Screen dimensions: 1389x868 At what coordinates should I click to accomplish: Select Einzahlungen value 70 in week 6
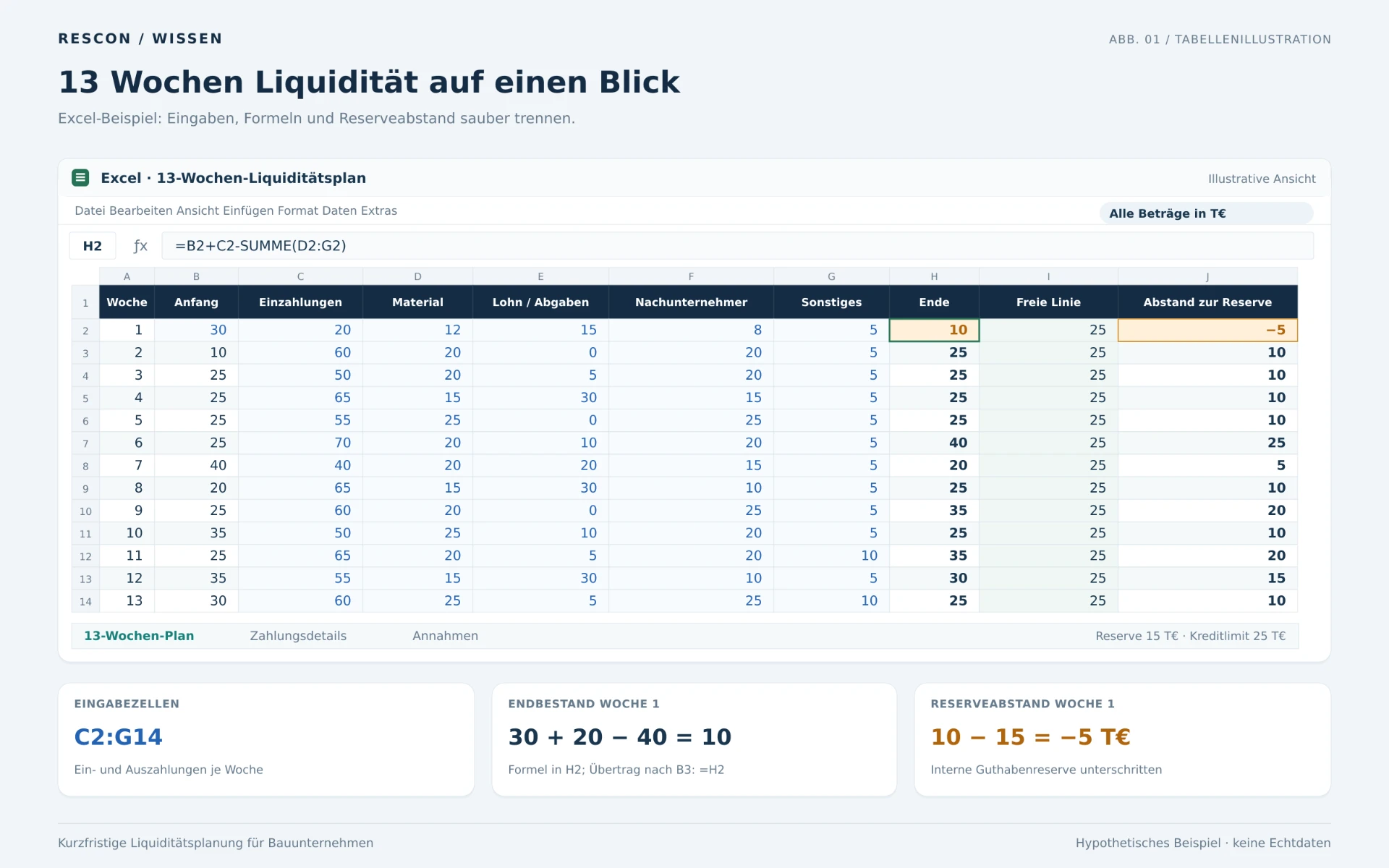(x=300, y=443)
